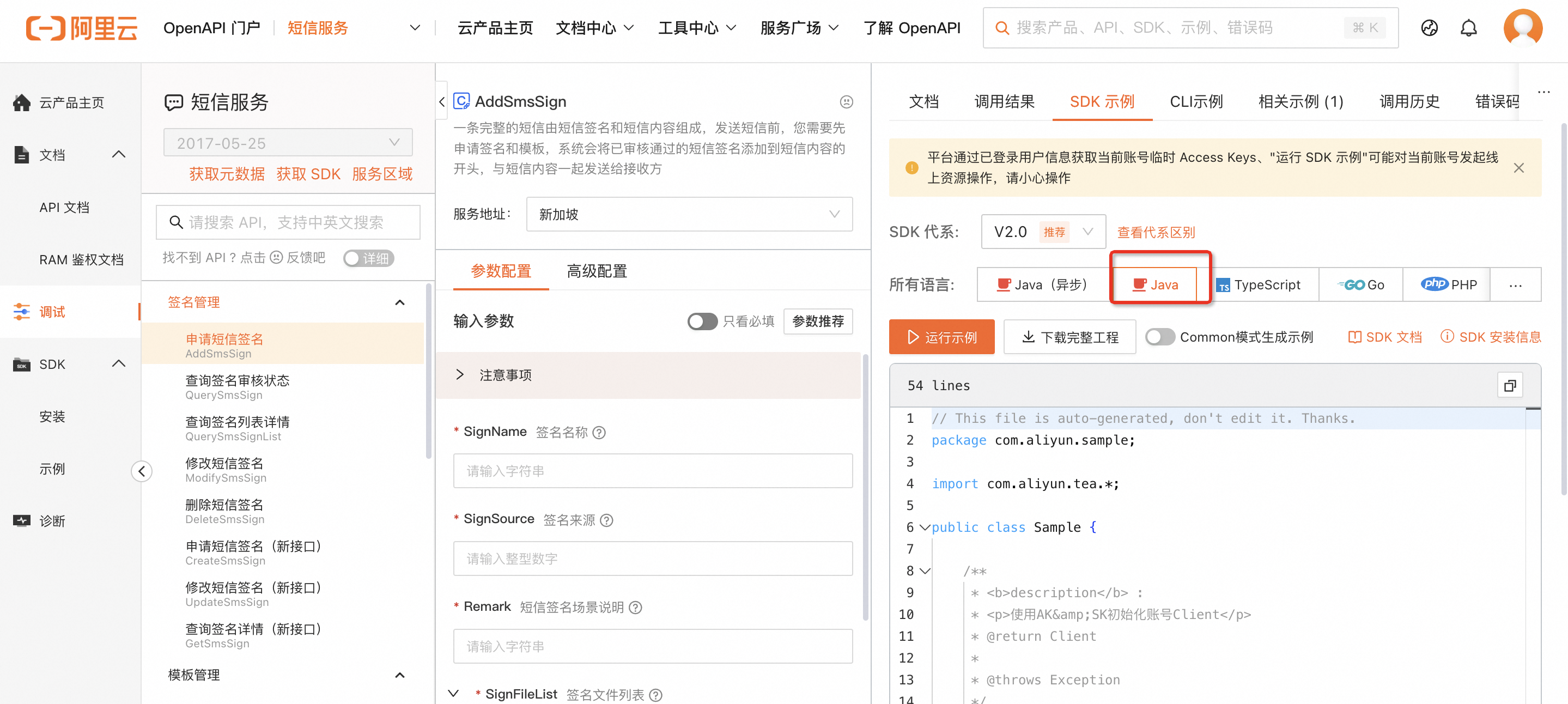1568x704 pixels.
Task: Collapse API list panel arrow beside AddSmsSign
Action: pos(442,102)
